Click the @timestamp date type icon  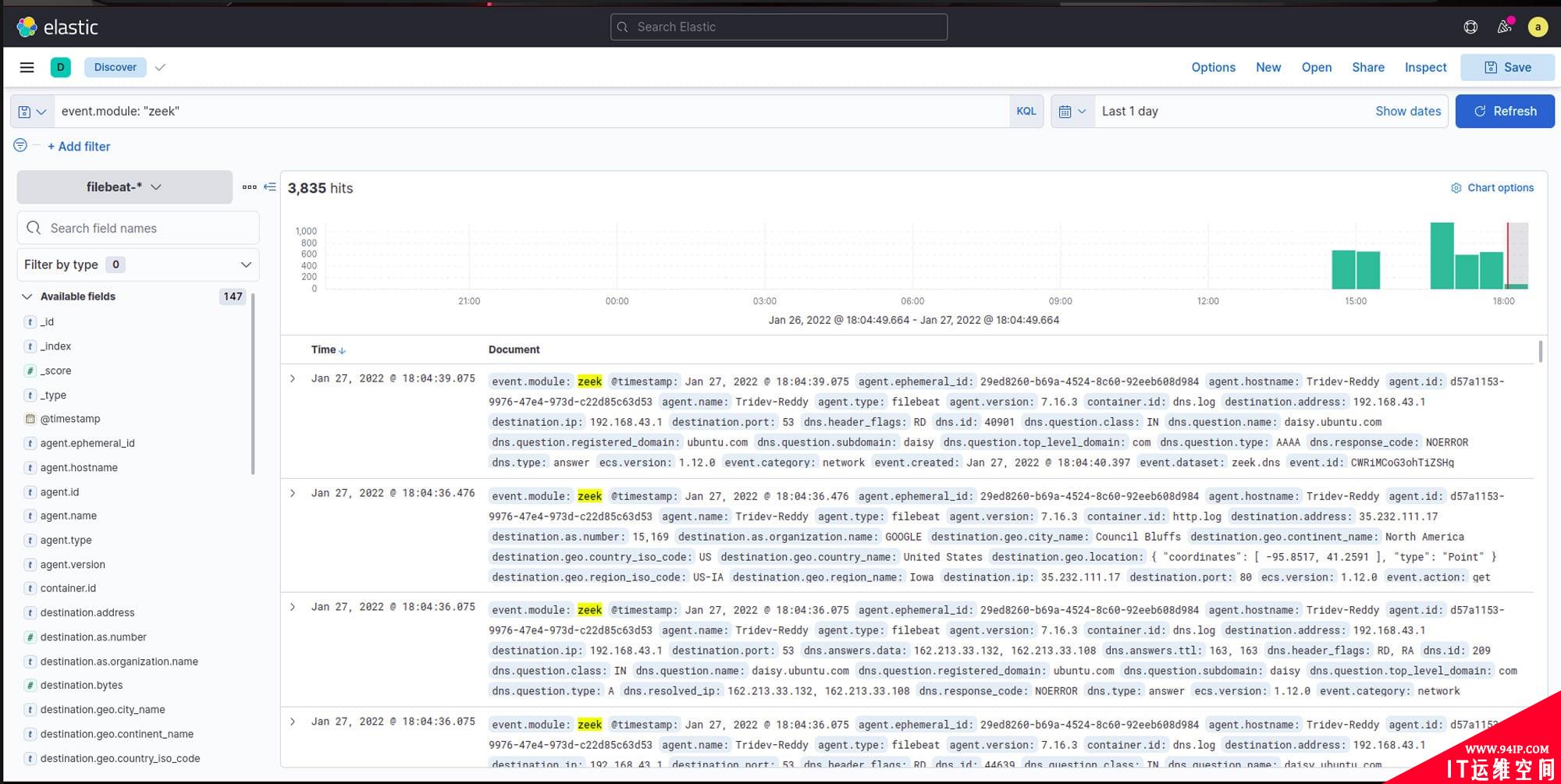pos(30,419)
